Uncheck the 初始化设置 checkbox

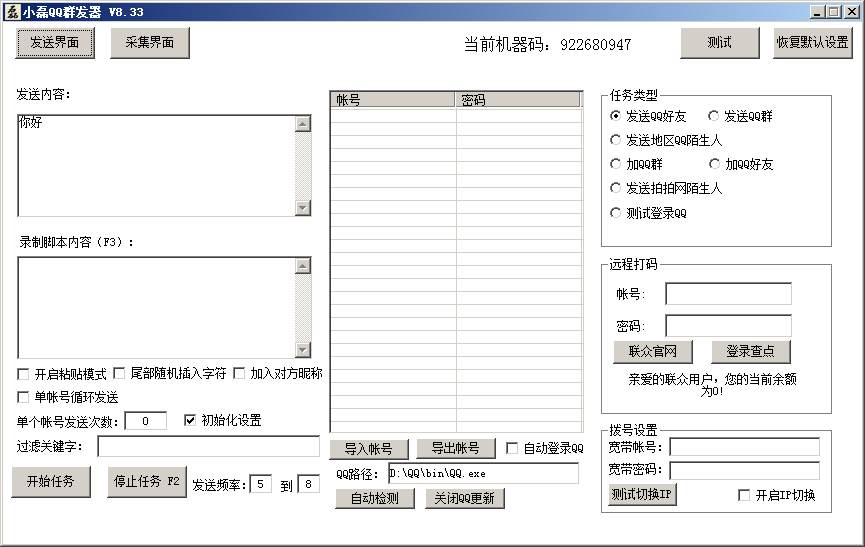(x=190, y=420)
